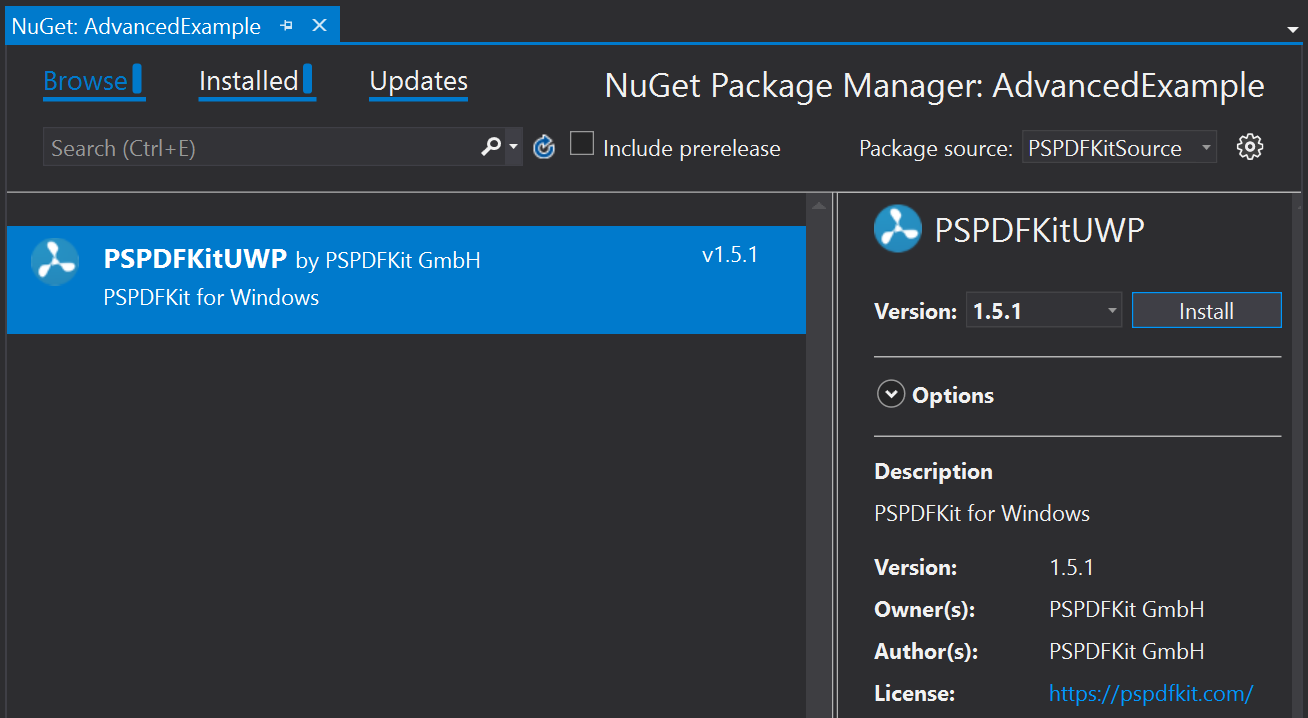Click NuGet Package Manager: AdvancedExample heading
This screenshot has width=1308, height=718.
[934, 86]
